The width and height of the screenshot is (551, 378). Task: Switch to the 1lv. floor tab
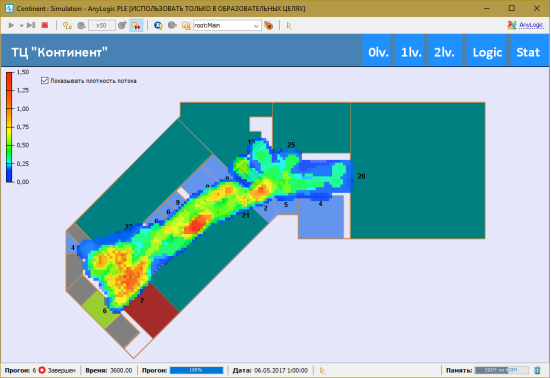click(411, 52)
